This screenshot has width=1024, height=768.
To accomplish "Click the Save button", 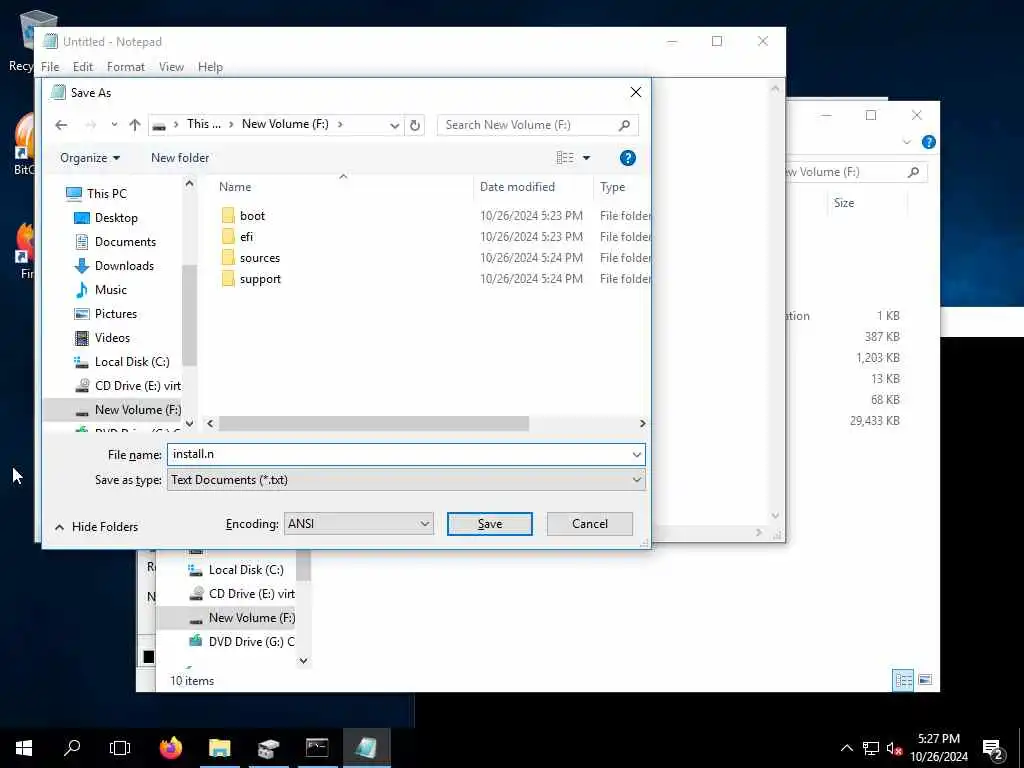I will click(490, 524).
